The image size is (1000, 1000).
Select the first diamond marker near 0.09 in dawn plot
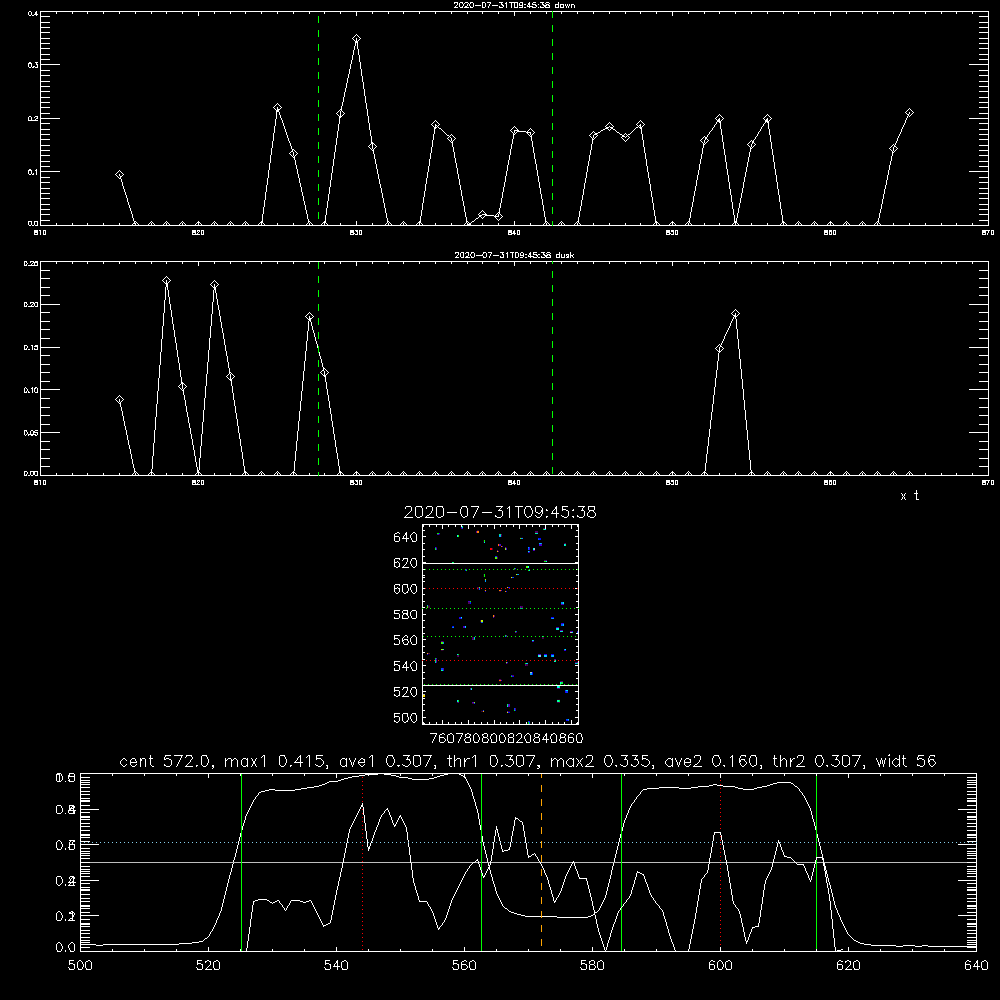(119, 175)
